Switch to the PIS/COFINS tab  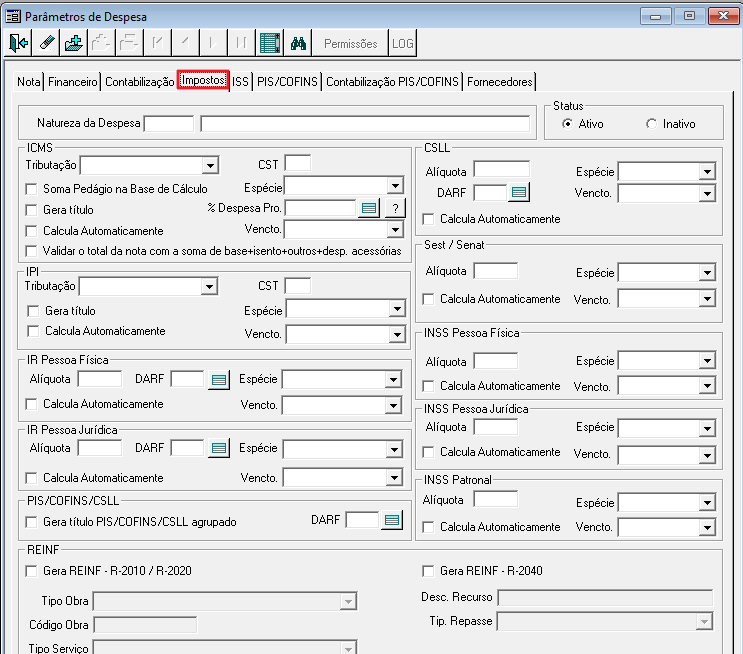click(287, 82)
